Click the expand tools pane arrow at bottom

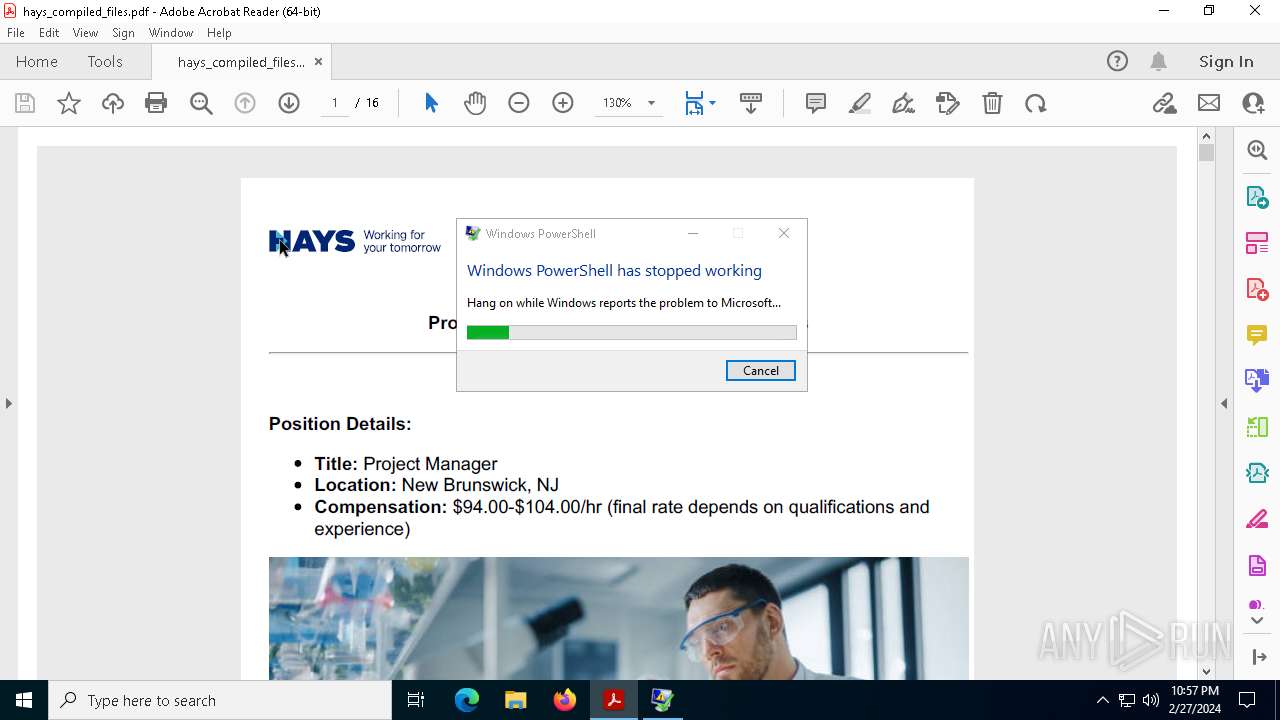1258,657
